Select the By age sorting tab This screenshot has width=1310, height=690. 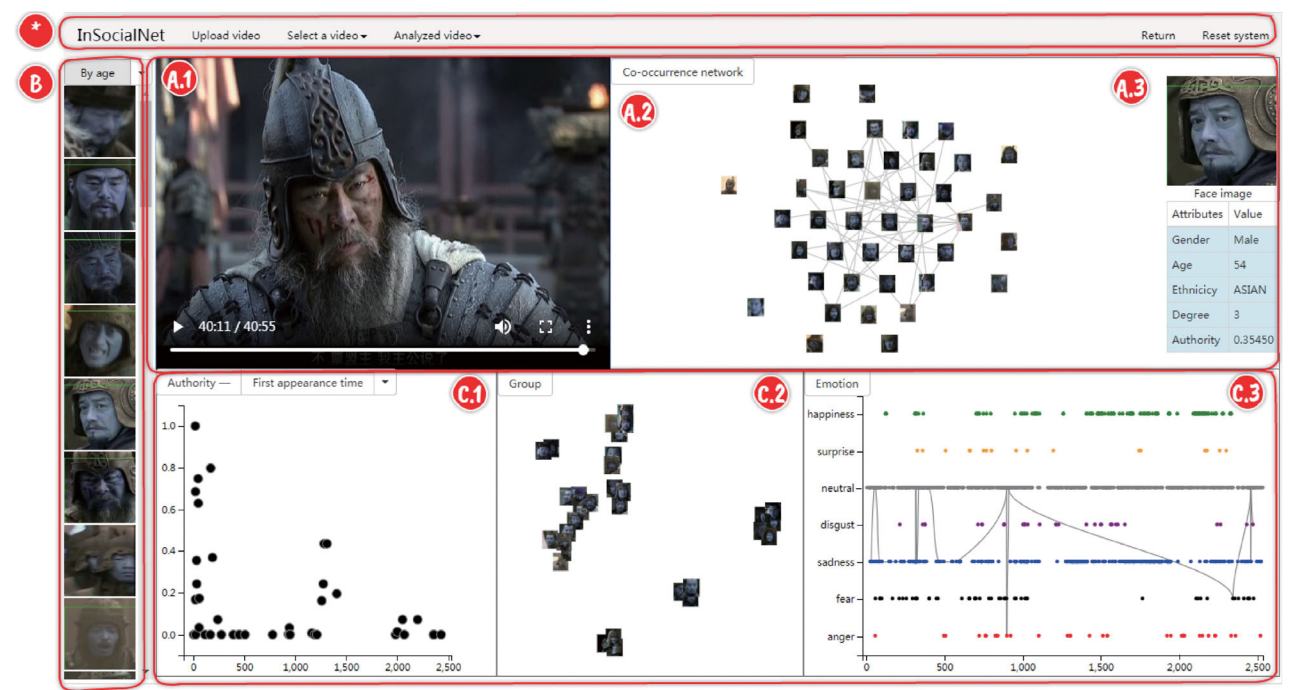tap(98, 73)
